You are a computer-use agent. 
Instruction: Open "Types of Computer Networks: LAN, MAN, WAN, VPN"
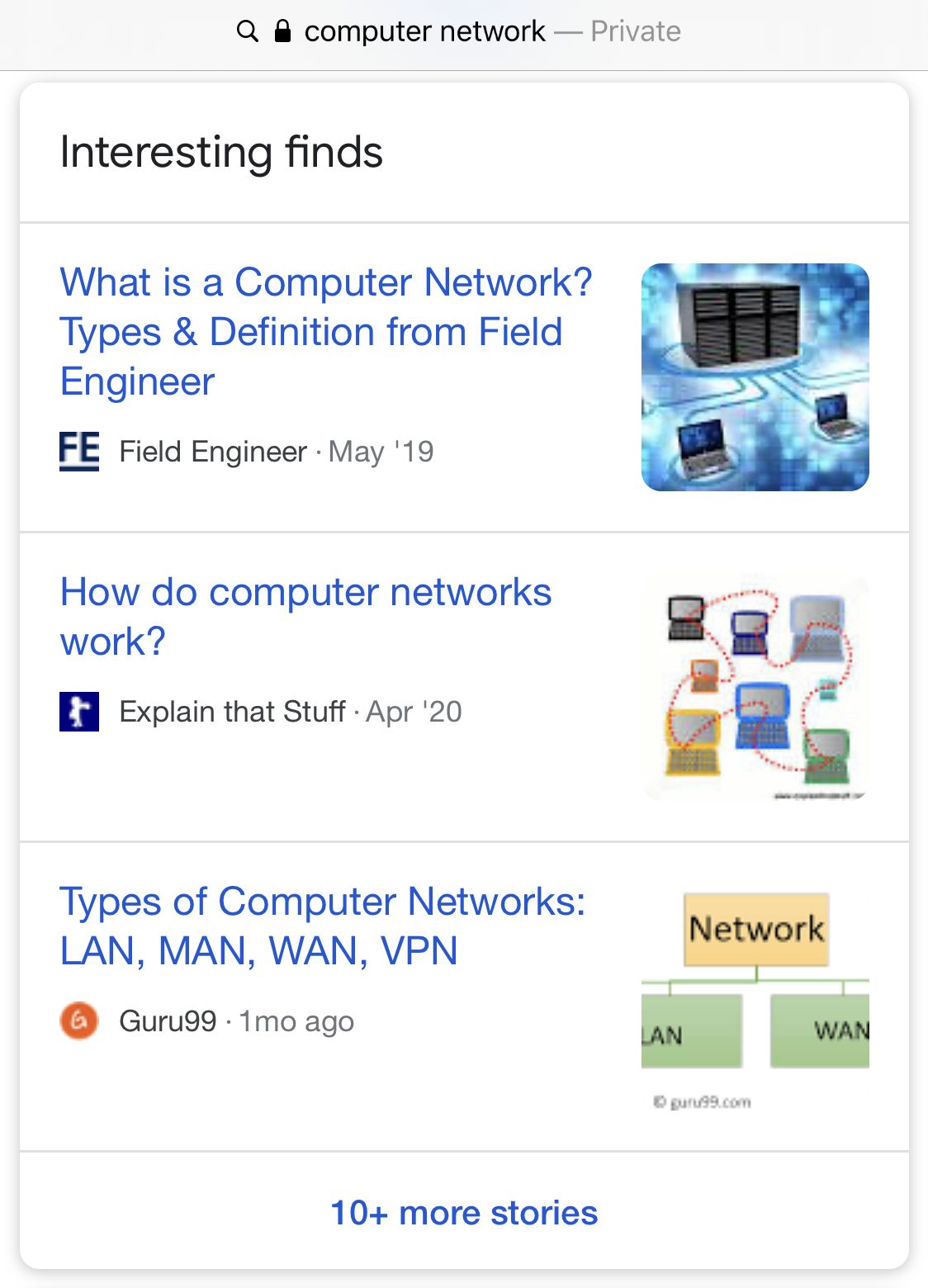[323, 926]
